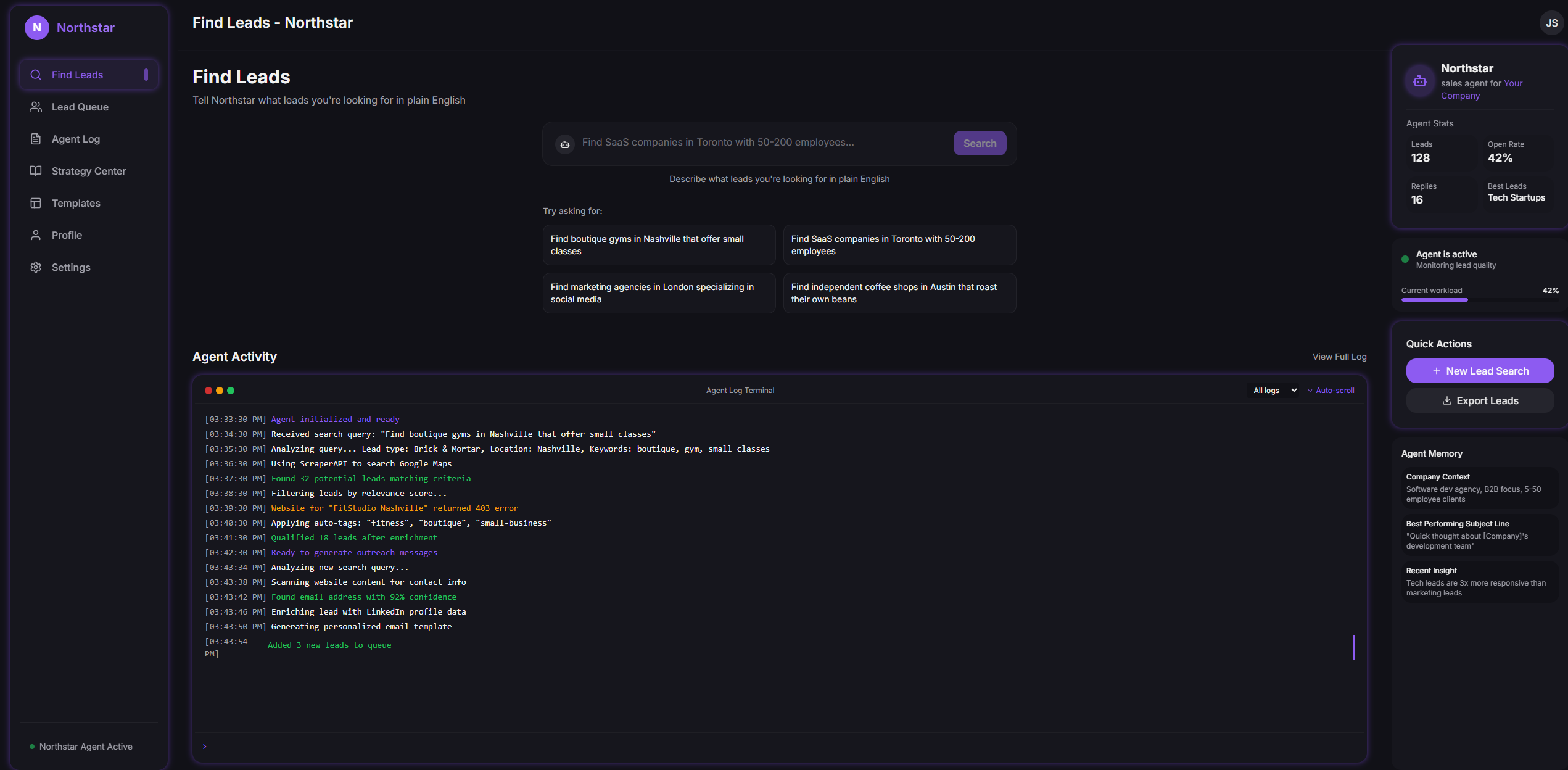Click the green dot on the terminal header
Viewport: 1568px width, 770px height.
coord(231,390)
